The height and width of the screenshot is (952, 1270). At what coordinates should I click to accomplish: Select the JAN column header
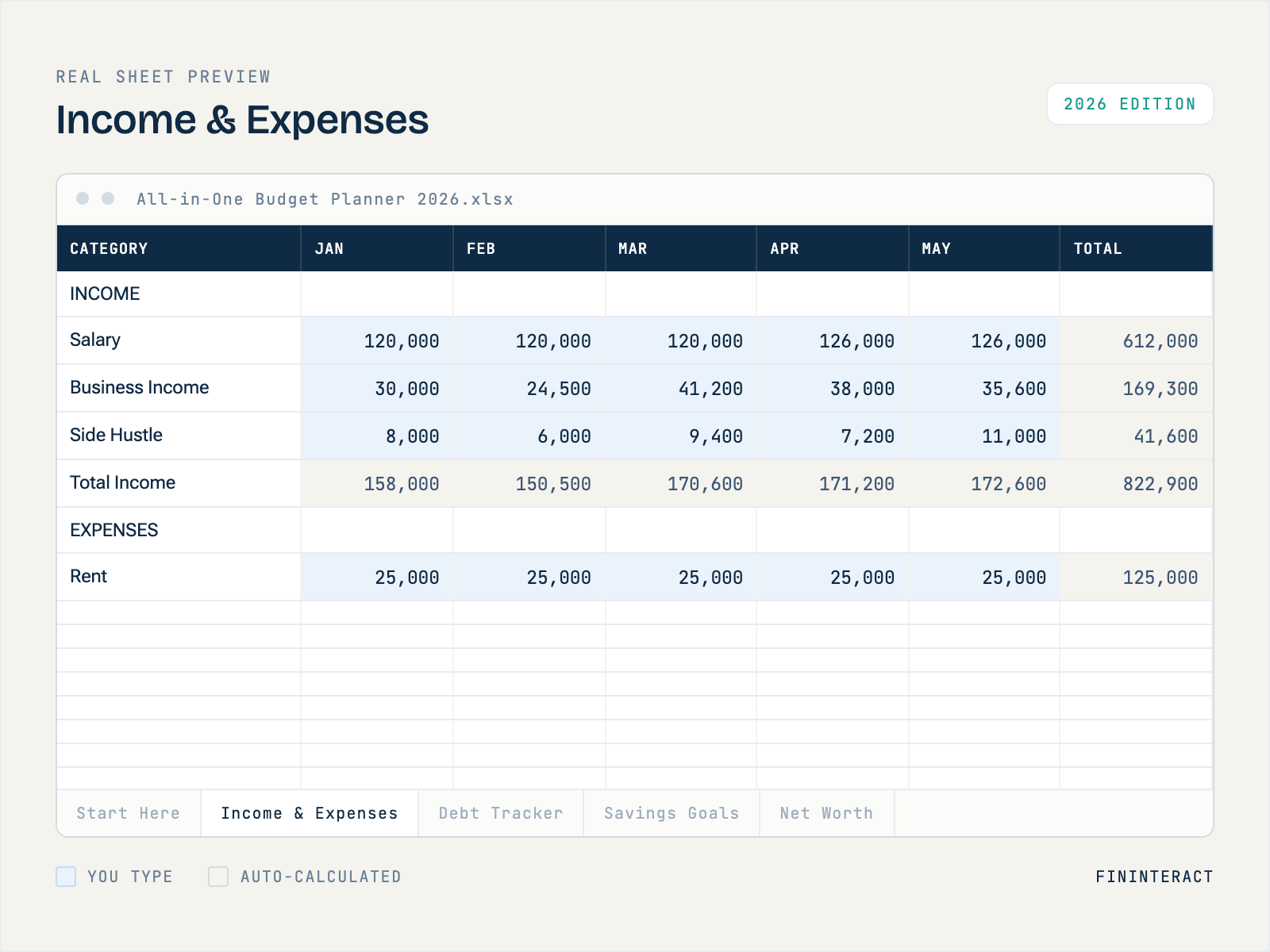click(x=377, y=248)
